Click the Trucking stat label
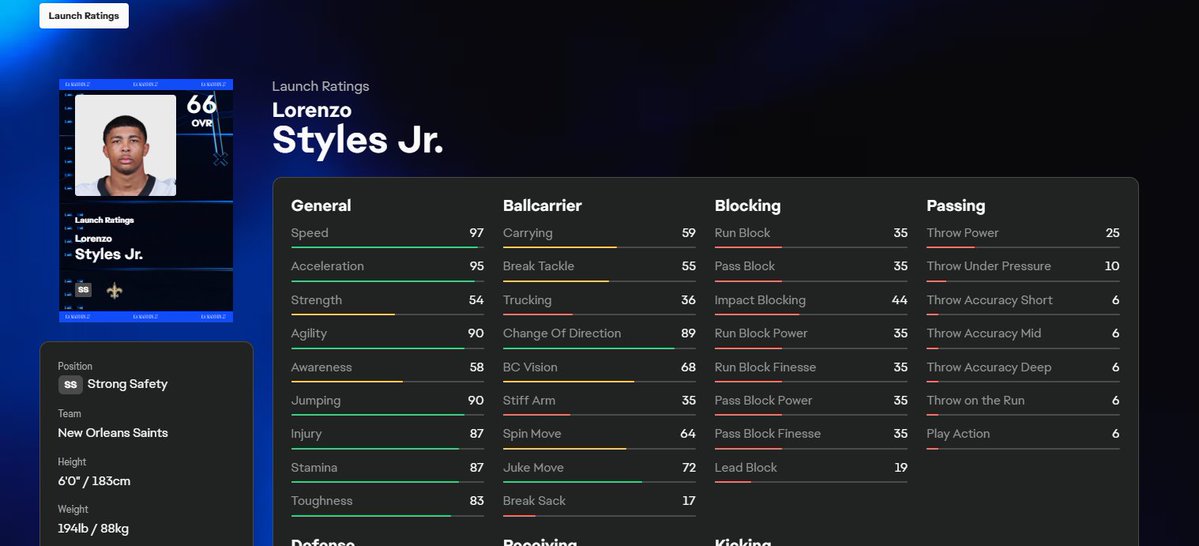The height and width of the screenshot is (546, 1199). pyautogui.click(x=527, y=300)
